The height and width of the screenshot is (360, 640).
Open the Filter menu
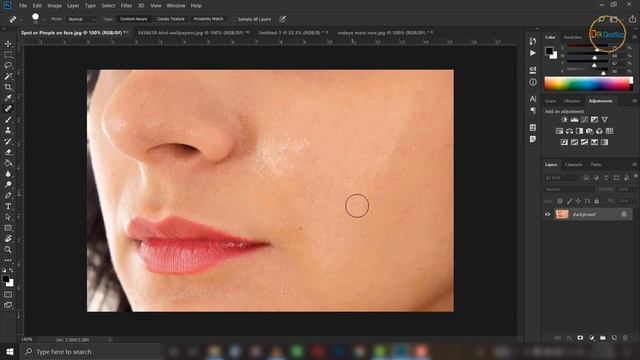(x=126, y=6)
